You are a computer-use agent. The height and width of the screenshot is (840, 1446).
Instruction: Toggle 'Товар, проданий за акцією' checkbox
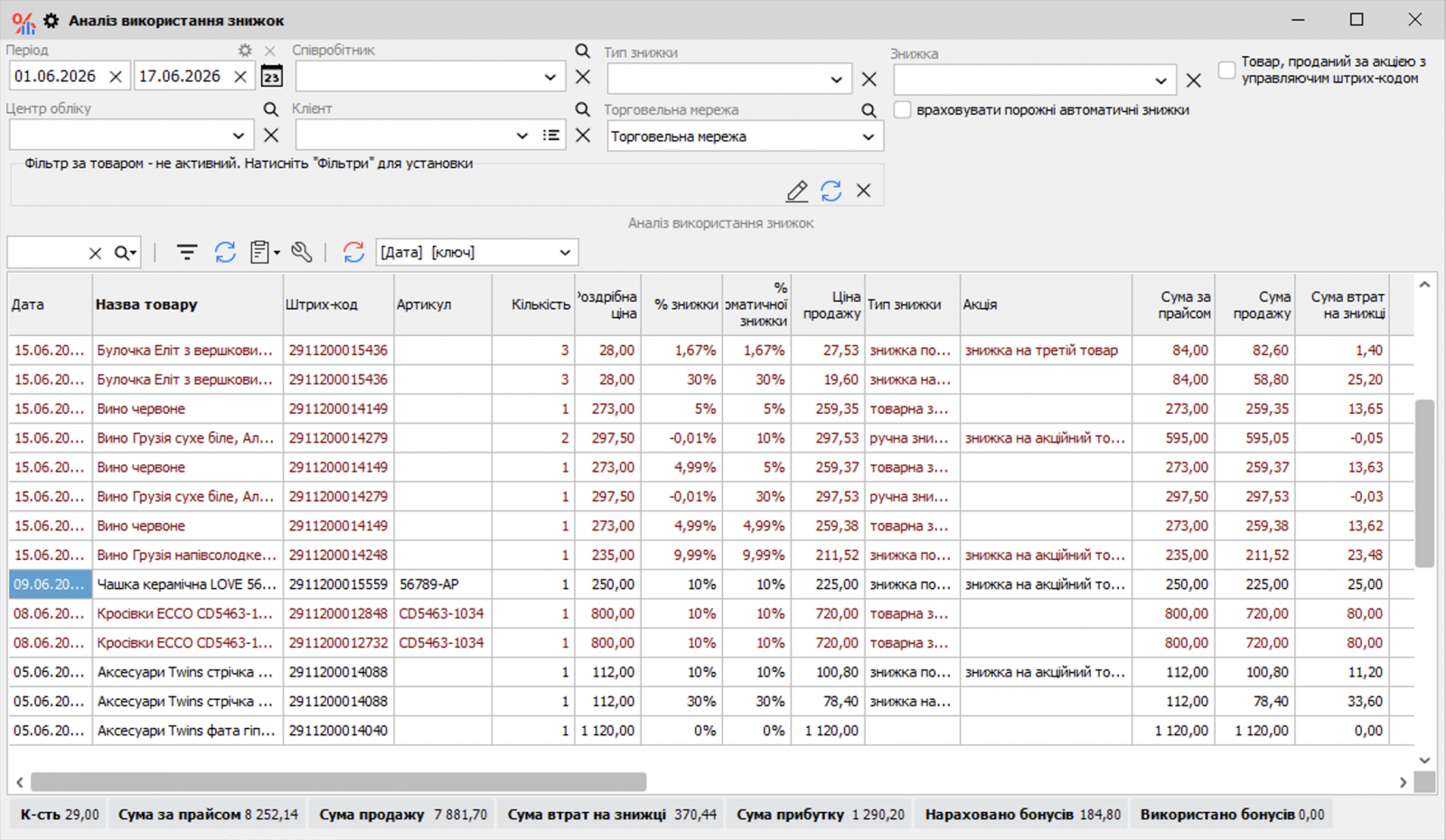click(x=1226, y=70)
